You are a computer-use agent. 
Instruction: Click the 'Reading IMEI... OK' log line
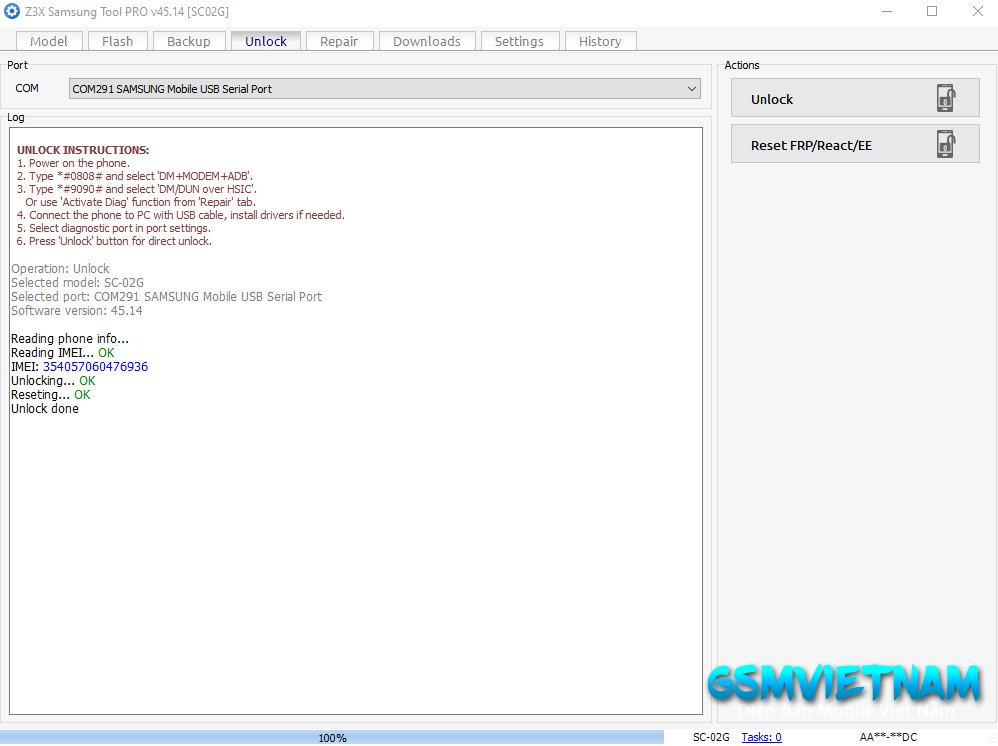(x=62, y=353)
